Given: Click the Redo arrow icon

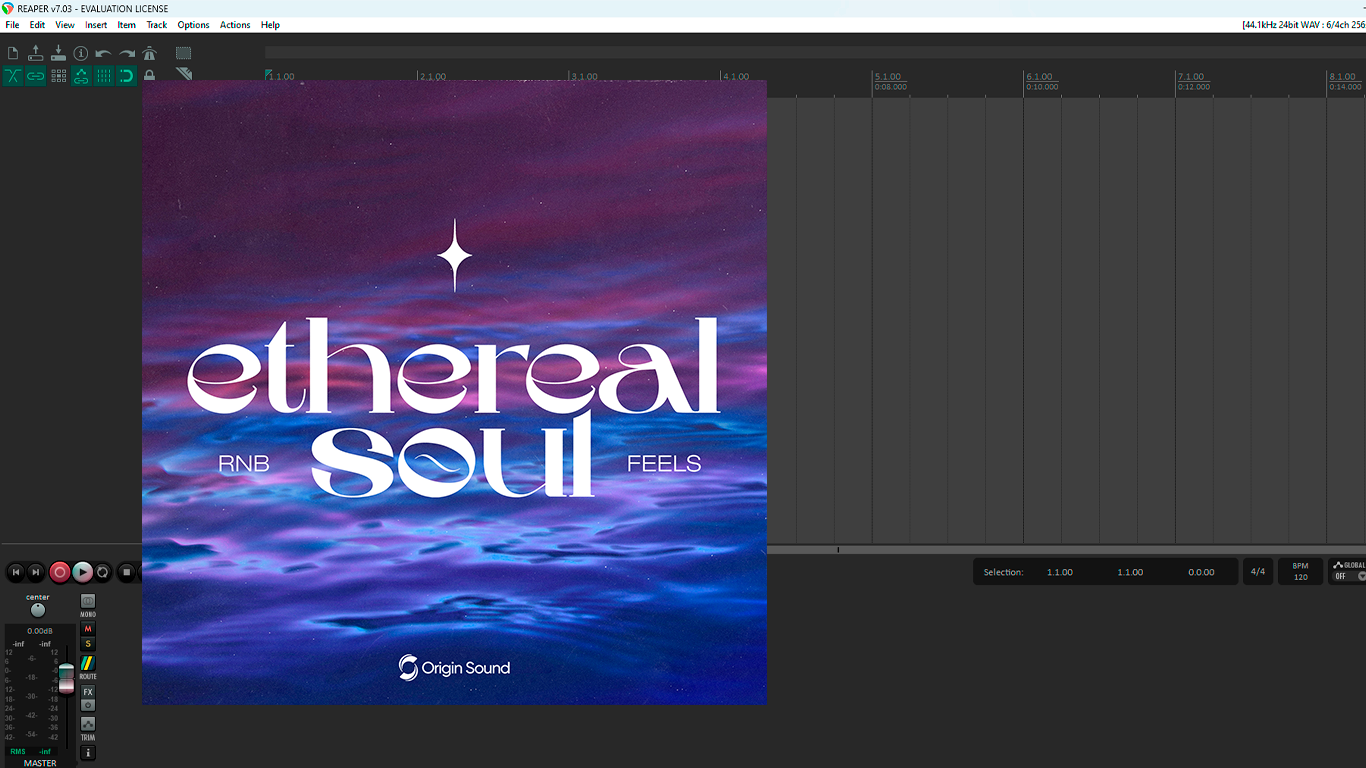Looking at the screenshot, I should 127,53.
